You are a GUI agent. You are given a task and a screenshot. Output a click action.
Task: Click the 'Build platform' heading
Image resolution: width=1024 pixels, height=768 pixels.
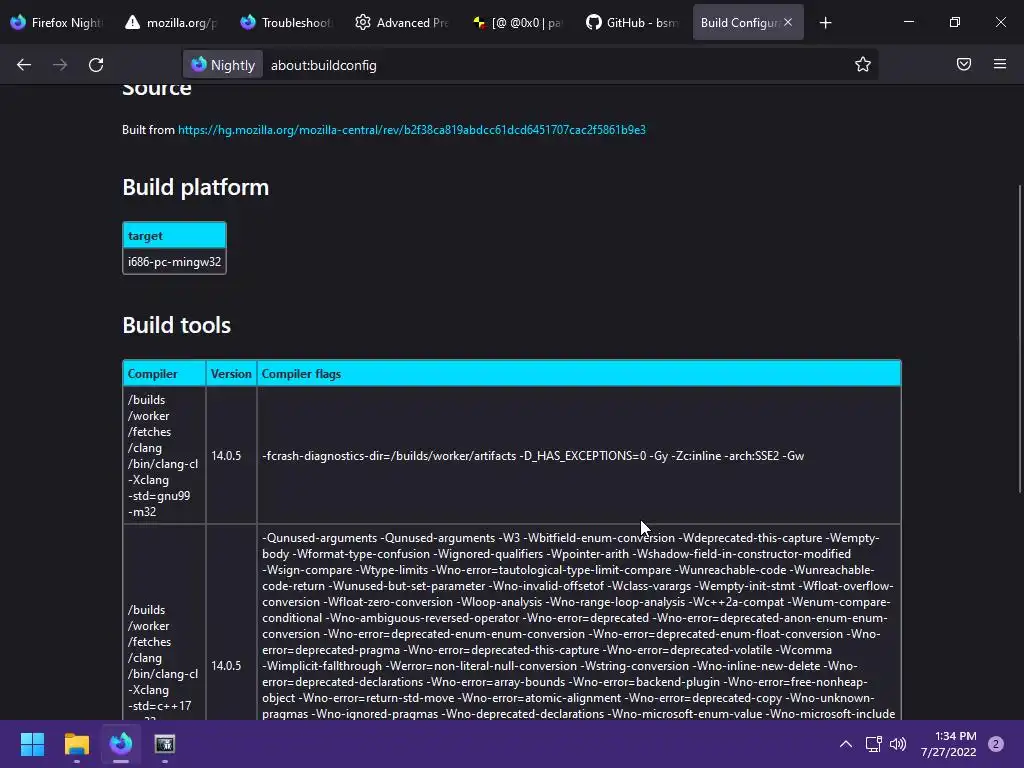[x=196, y=187]
